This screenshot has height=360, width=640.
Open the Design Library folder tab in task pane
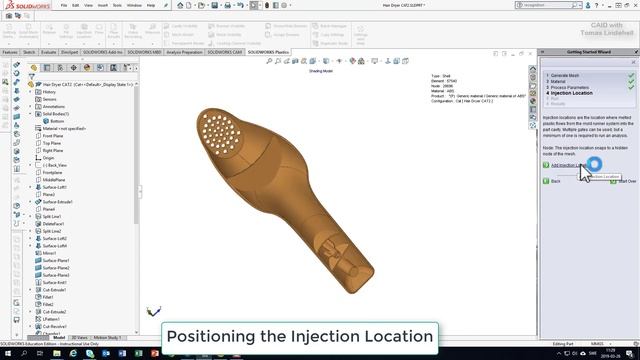pyautogui.click(x=533, y=85)
